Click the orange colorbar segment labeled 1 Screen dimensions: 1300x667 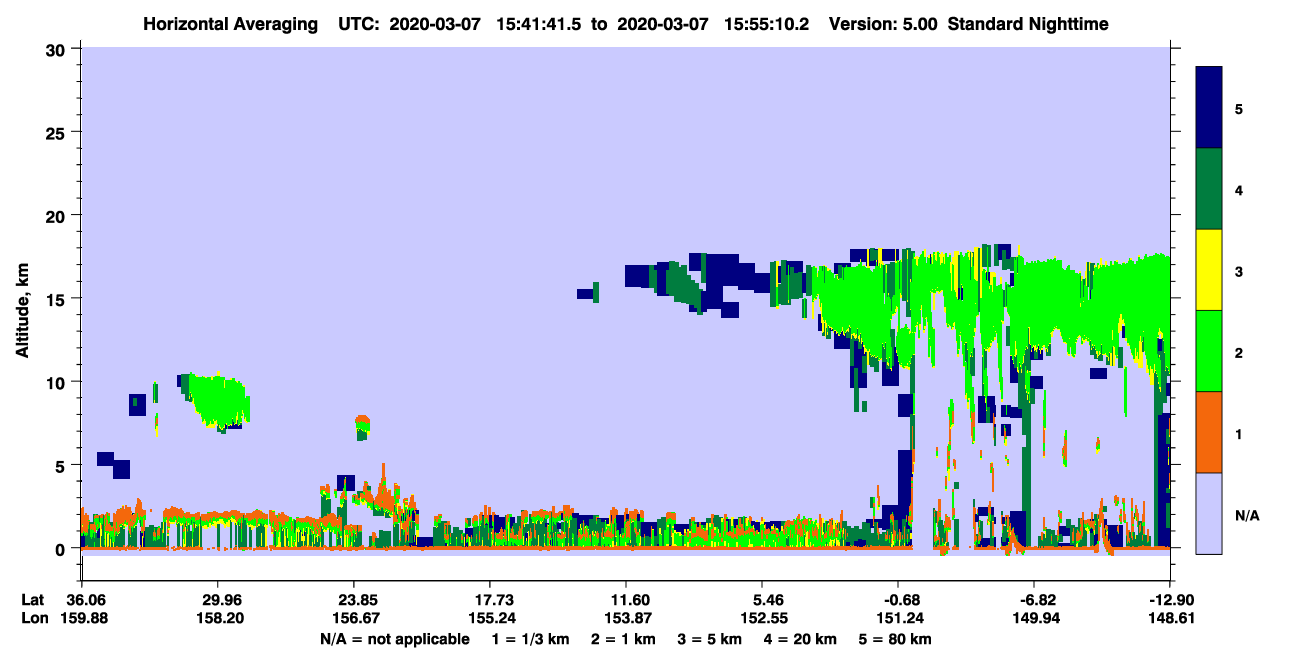(x=1209, y=432)
